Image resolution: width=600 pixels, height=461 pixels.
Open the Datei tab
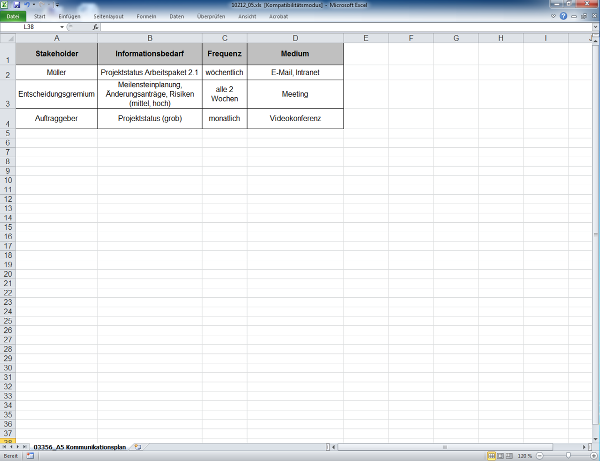pos(13,16)
